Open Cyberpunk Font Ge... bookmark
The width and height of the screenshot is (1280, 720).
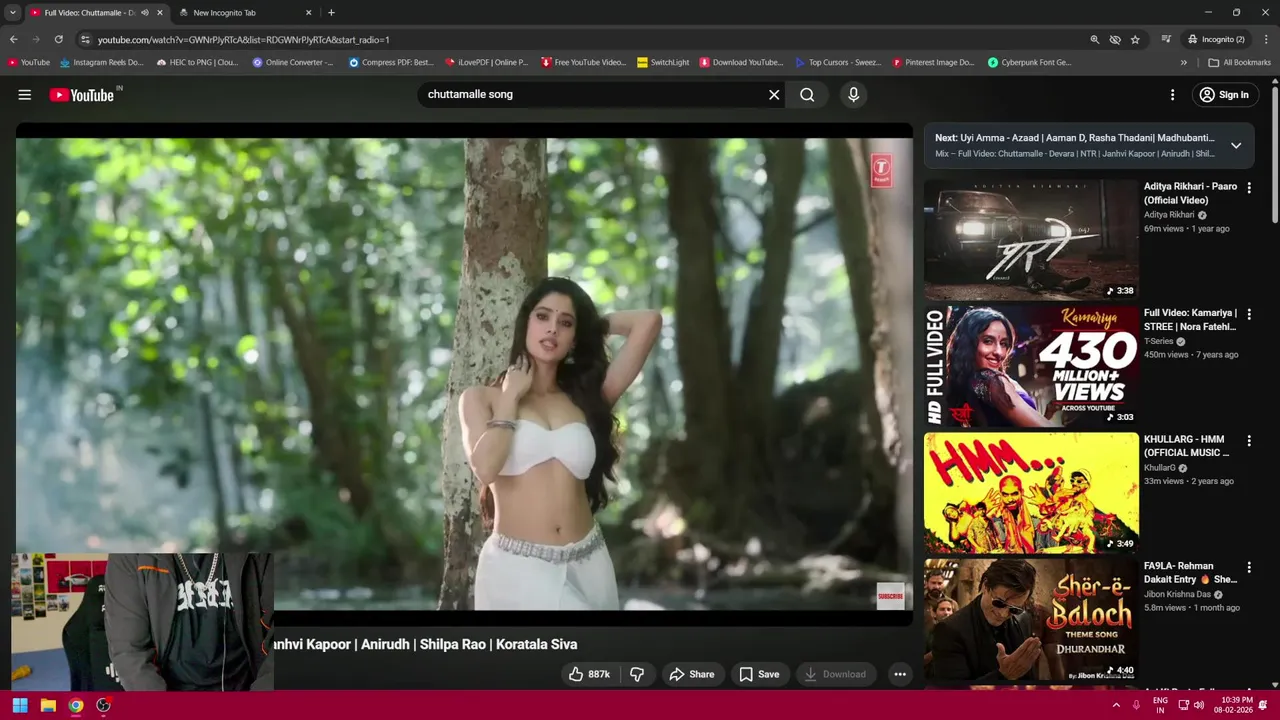(x=1029, y=62)
